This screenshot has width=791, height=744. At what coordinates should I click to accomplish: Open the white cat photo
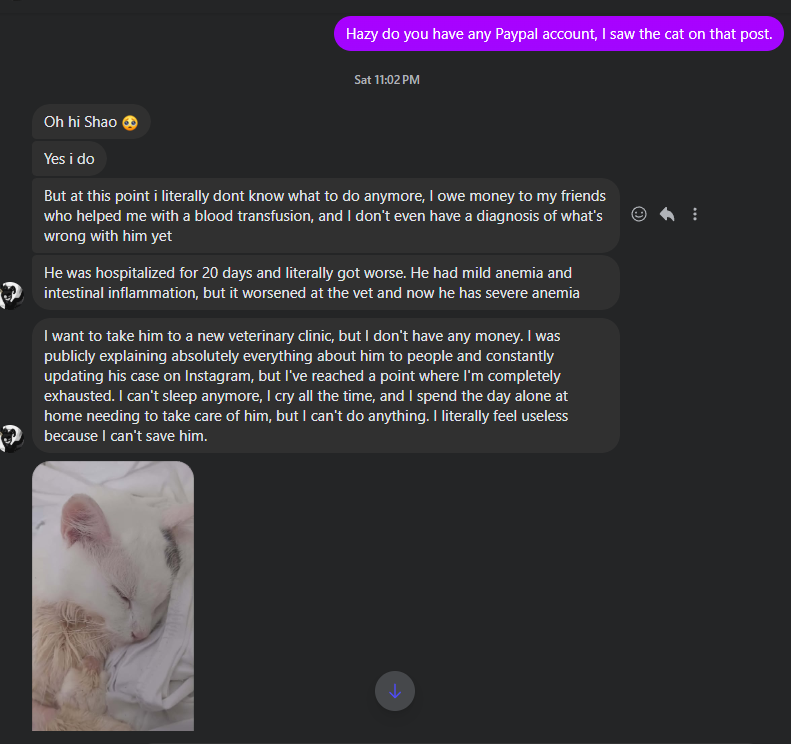pos(113,596)
